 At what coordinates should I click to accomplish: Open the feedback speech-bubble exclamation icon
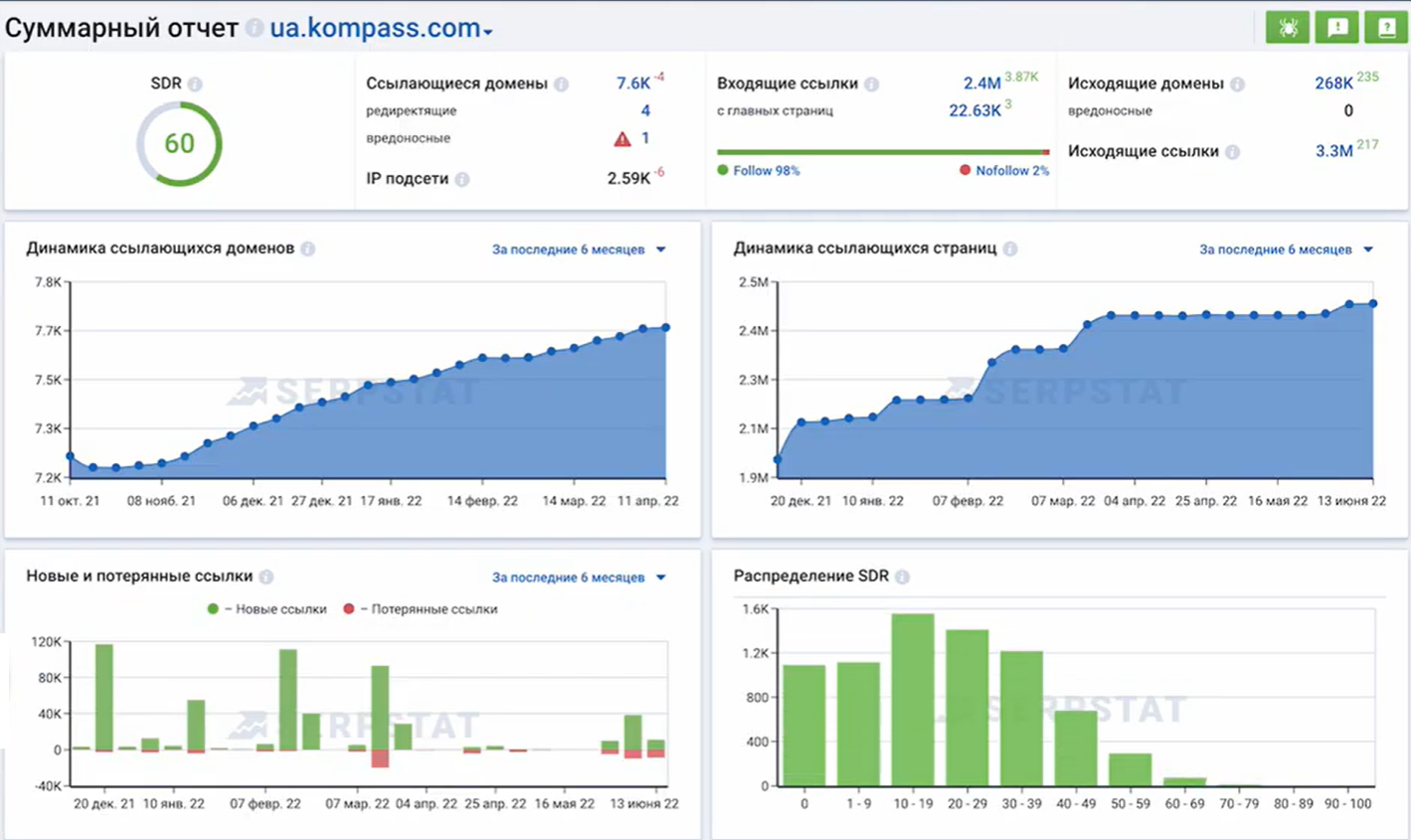1336,28
